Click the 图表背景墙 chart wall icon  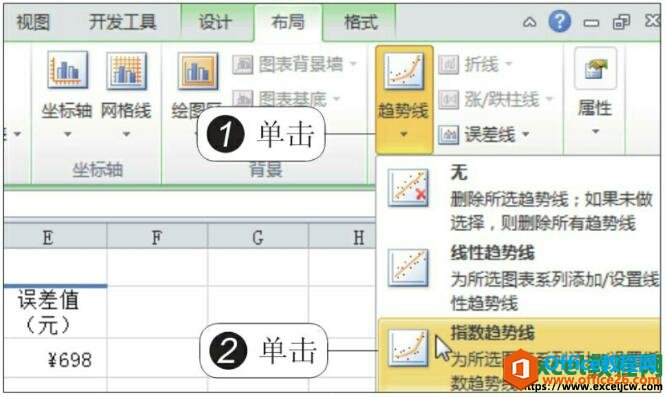tap(243, 65)
